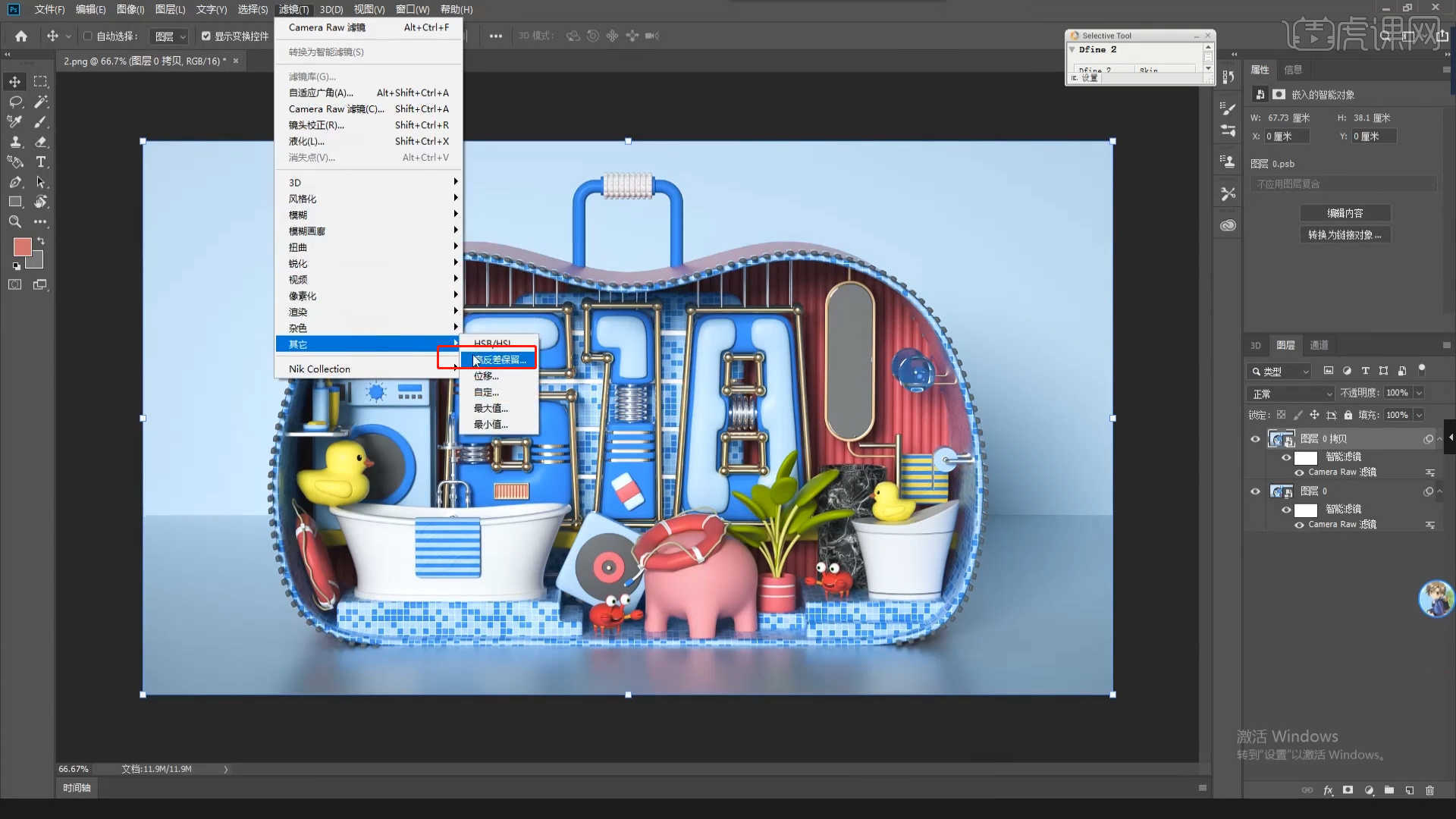Toggle the 自动选择 checkbox

pos(88,36)
